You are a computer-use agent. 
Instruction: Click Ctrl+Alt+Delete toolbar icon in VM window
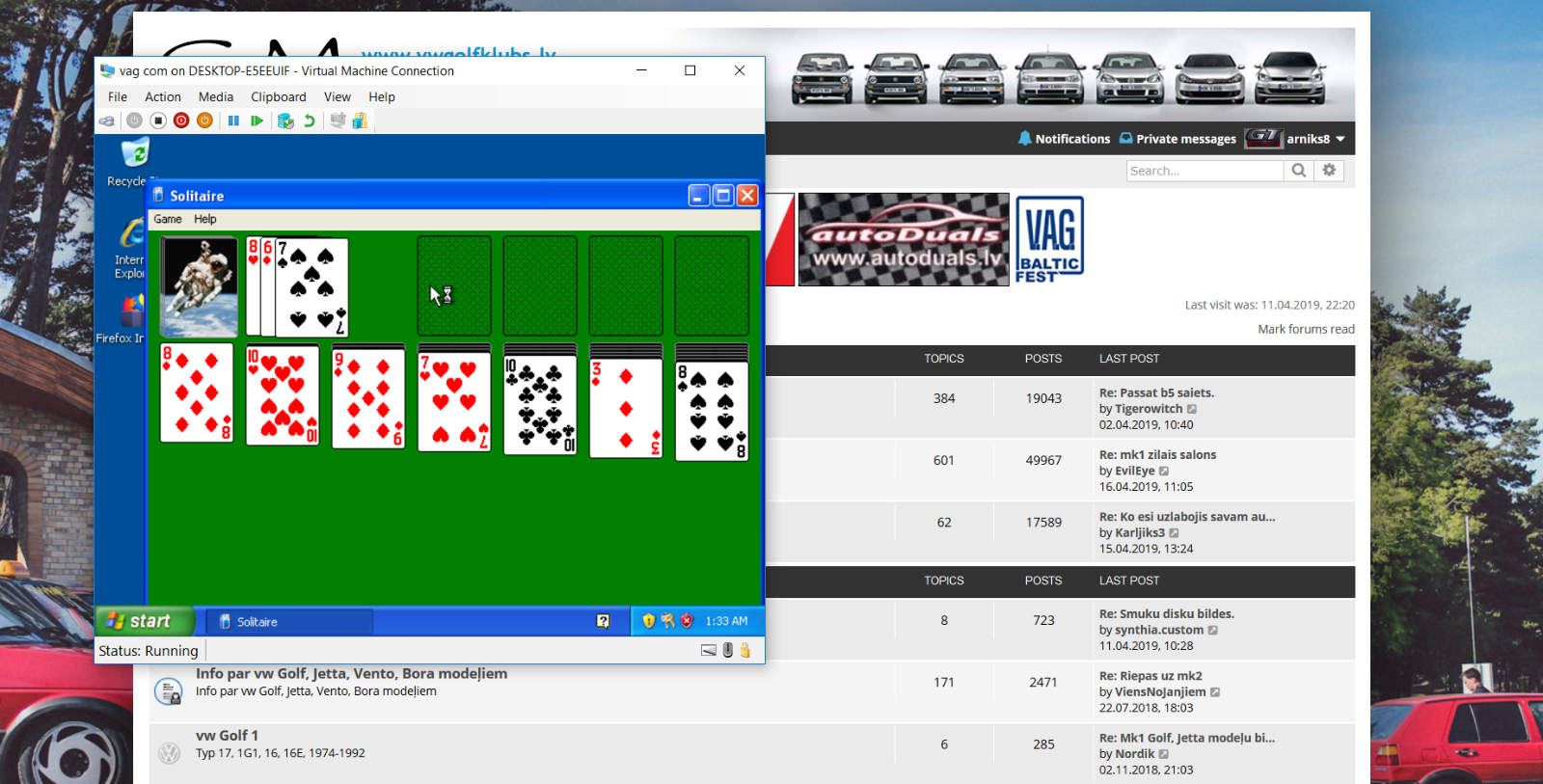coord(107,121)
